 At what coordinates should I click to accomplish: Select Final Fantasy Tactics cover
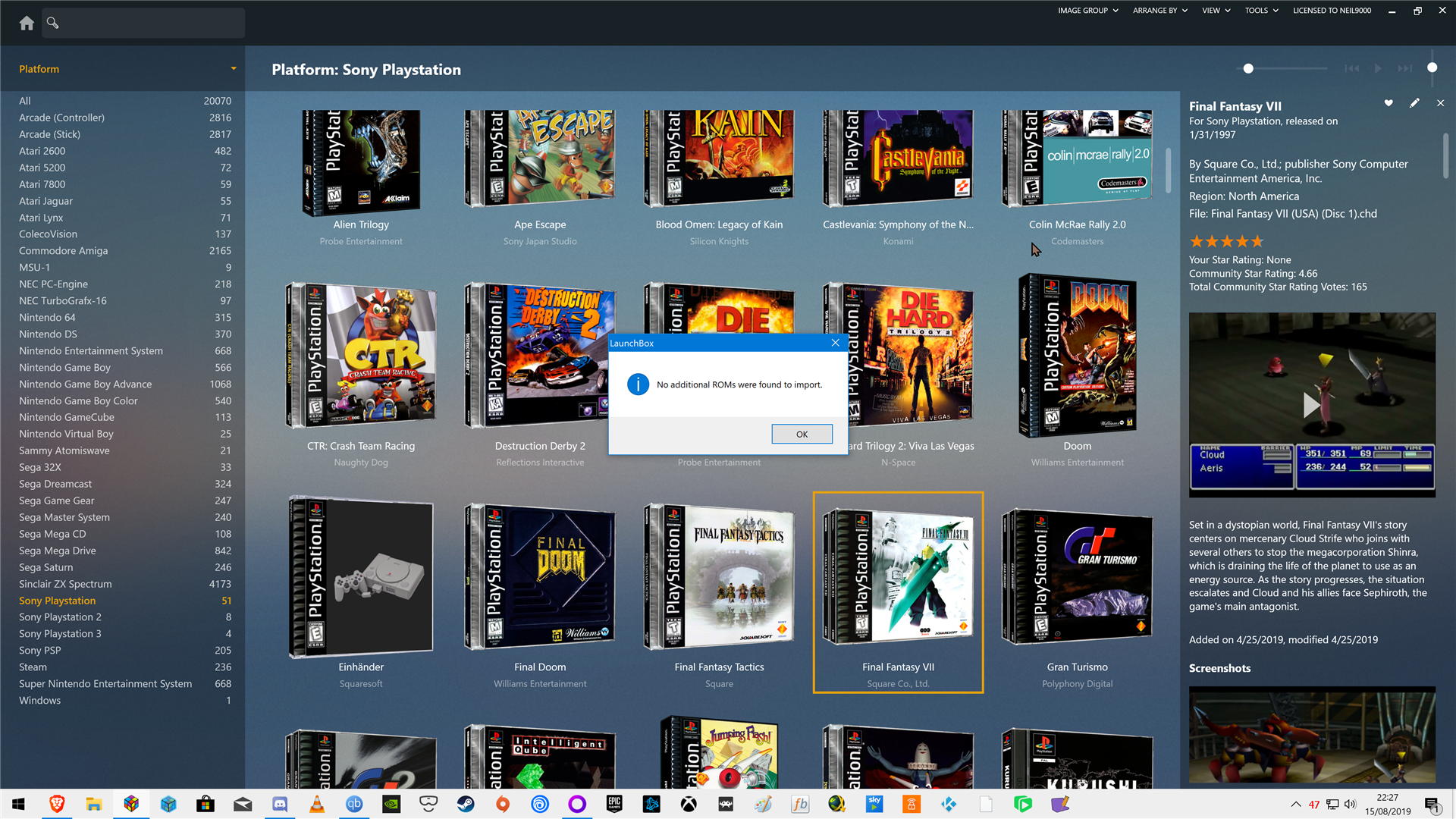pos(719,577)
